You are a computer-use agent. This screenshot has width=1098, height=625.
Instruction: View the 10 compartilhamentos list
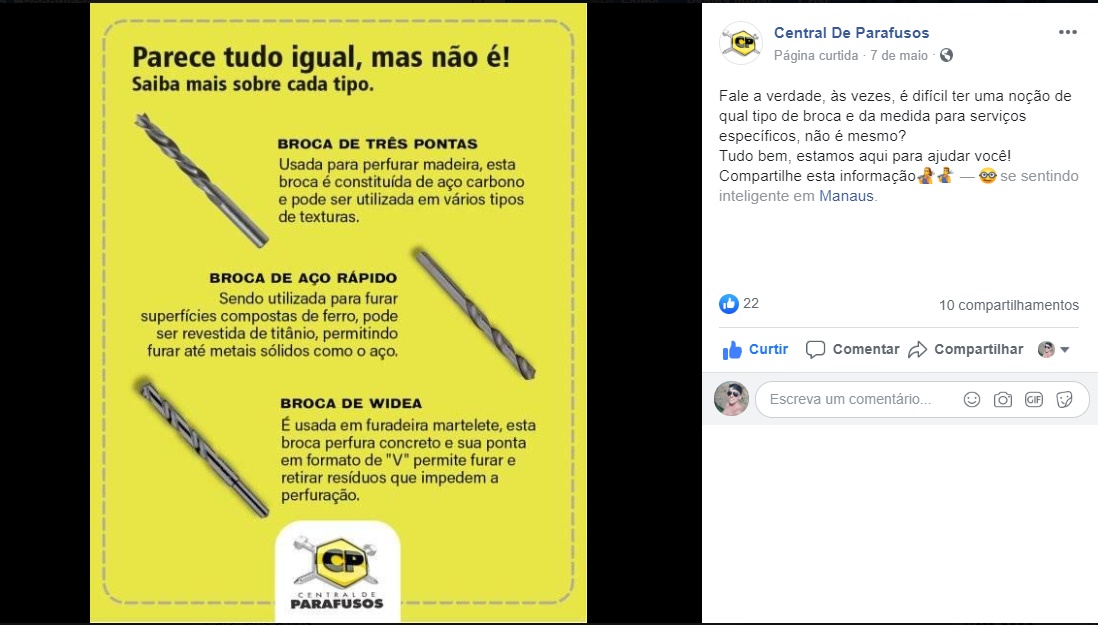(x=1008, y=305)
